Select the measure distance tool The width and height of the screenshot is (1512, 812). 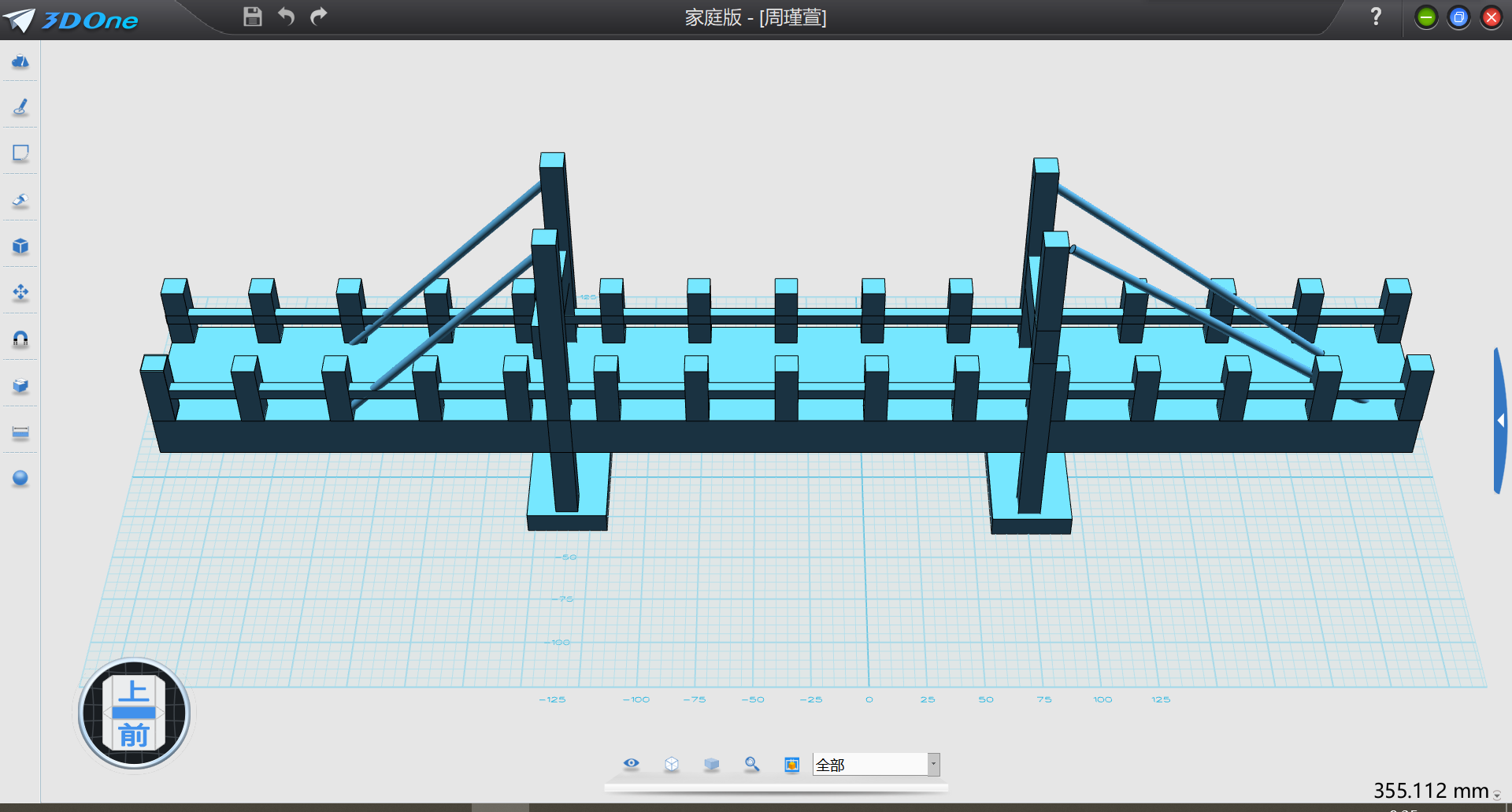pyautogui.click(x=20, y=432)
